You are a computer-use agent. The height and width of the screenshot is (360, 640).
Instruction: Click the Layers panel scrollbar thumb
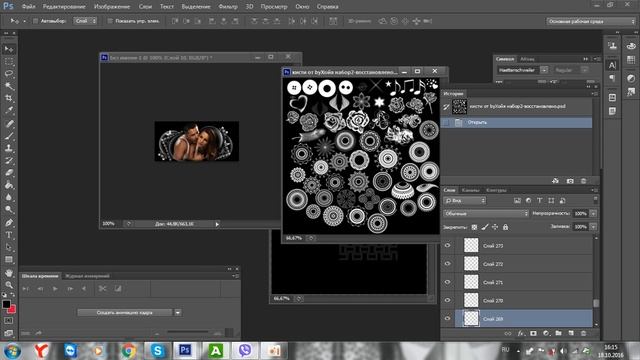(596, 303)
